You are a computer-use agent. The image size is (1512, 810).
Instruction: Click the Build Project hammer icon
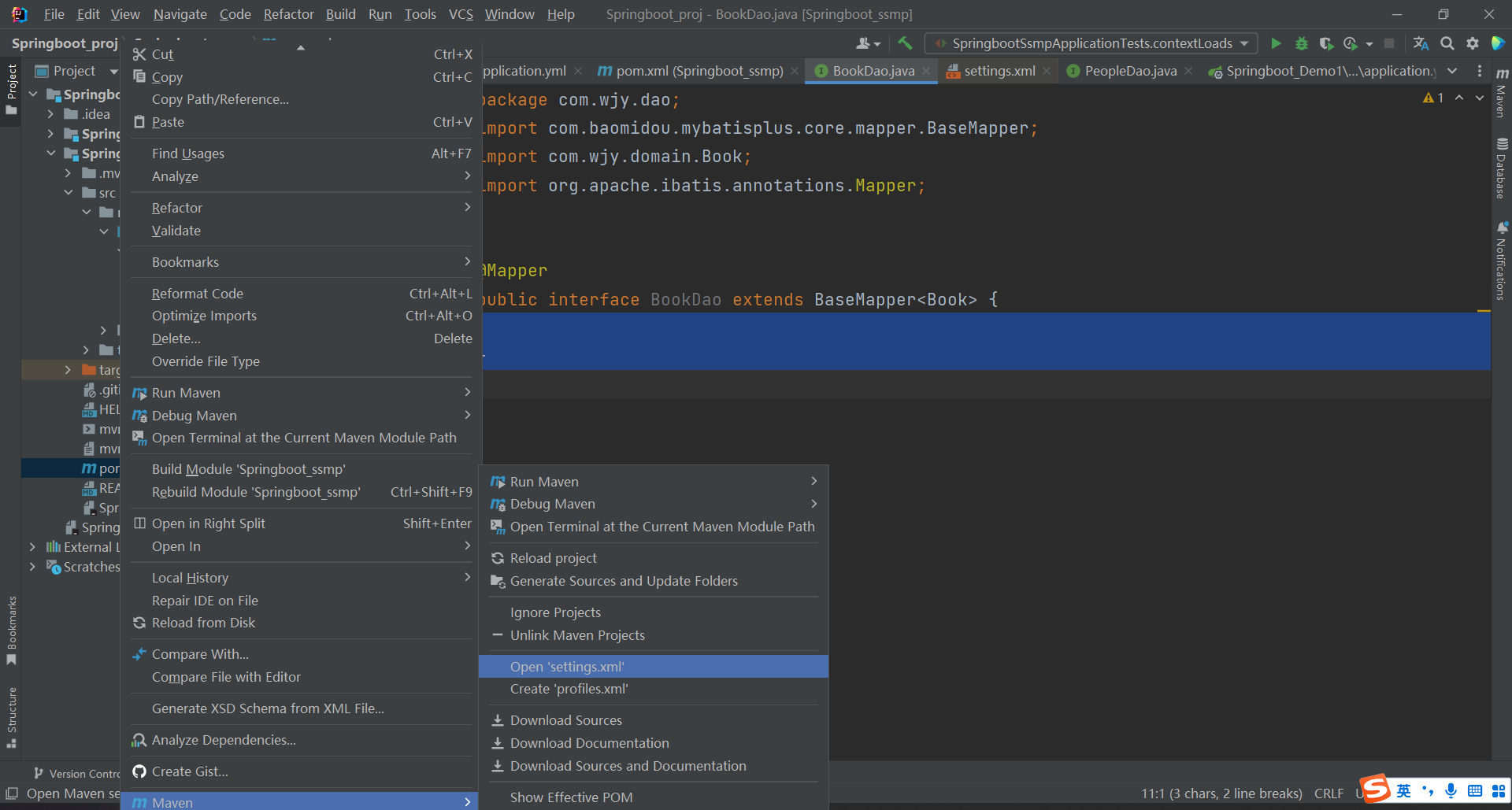tap(905, 43)
